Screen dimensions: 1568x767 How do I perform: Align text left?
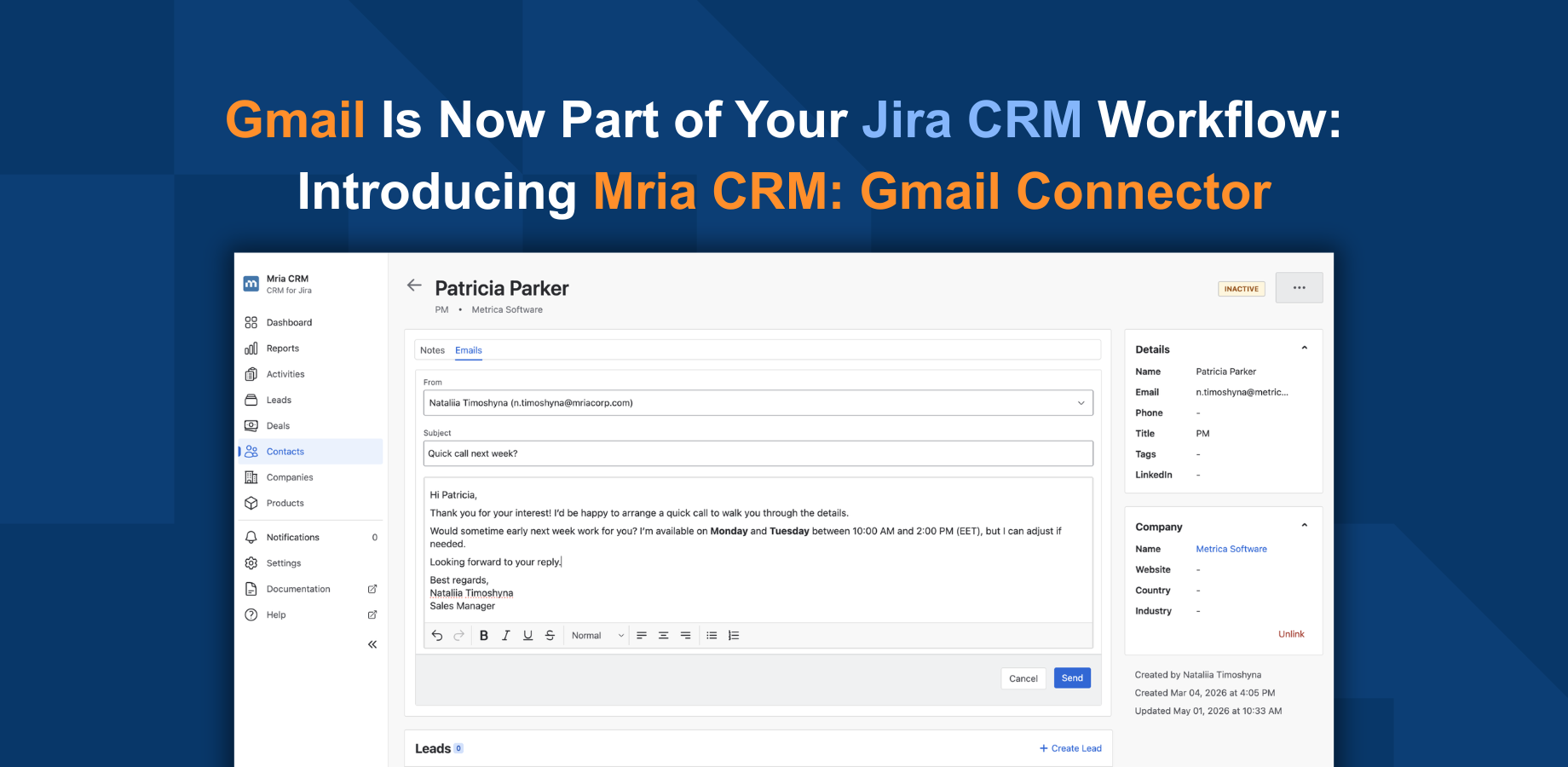pyautogui.click(x=642, y=636)
